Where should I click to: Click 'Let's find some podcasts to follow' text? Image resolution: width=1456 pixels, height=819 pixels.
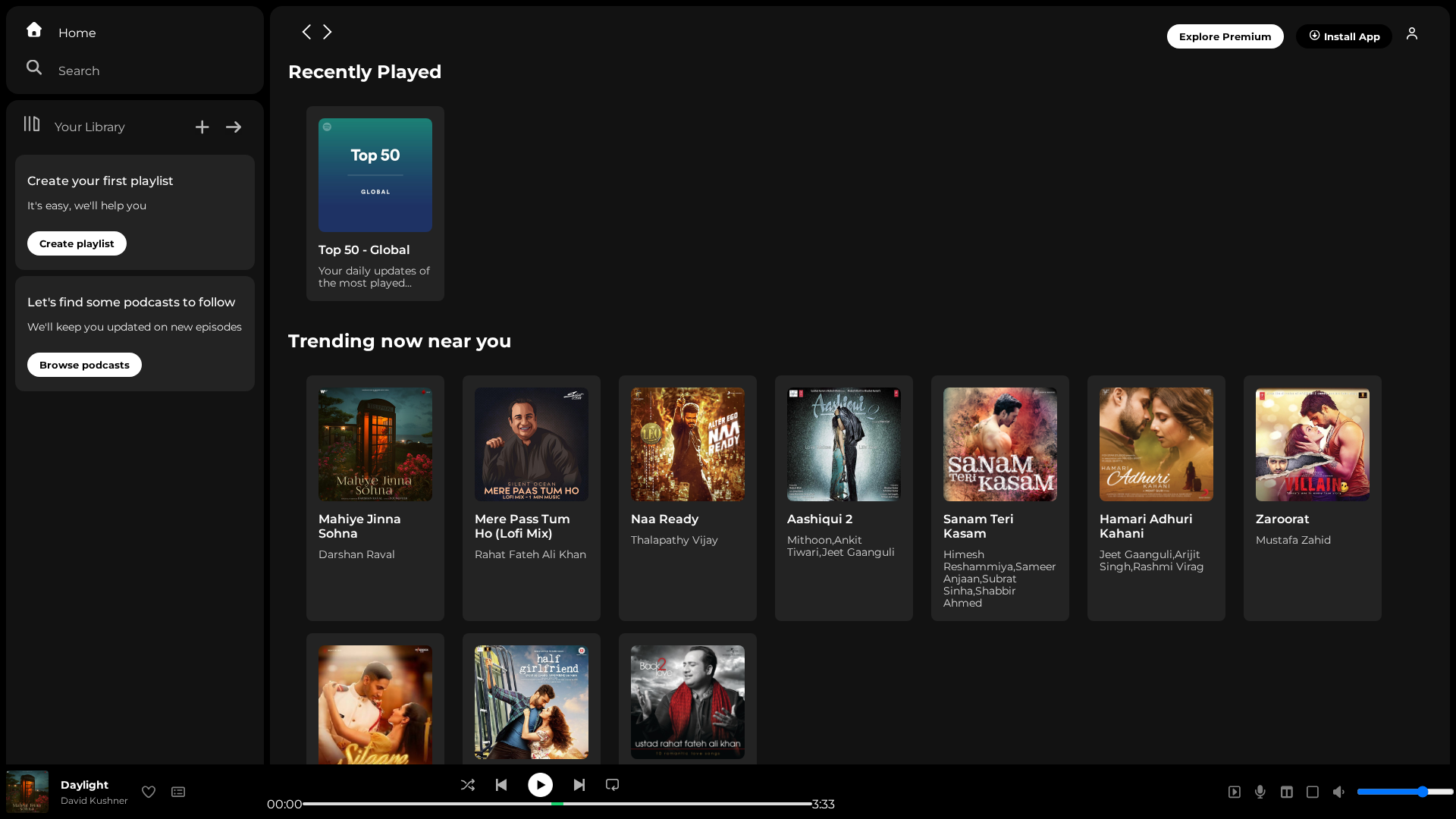point(131,302)
